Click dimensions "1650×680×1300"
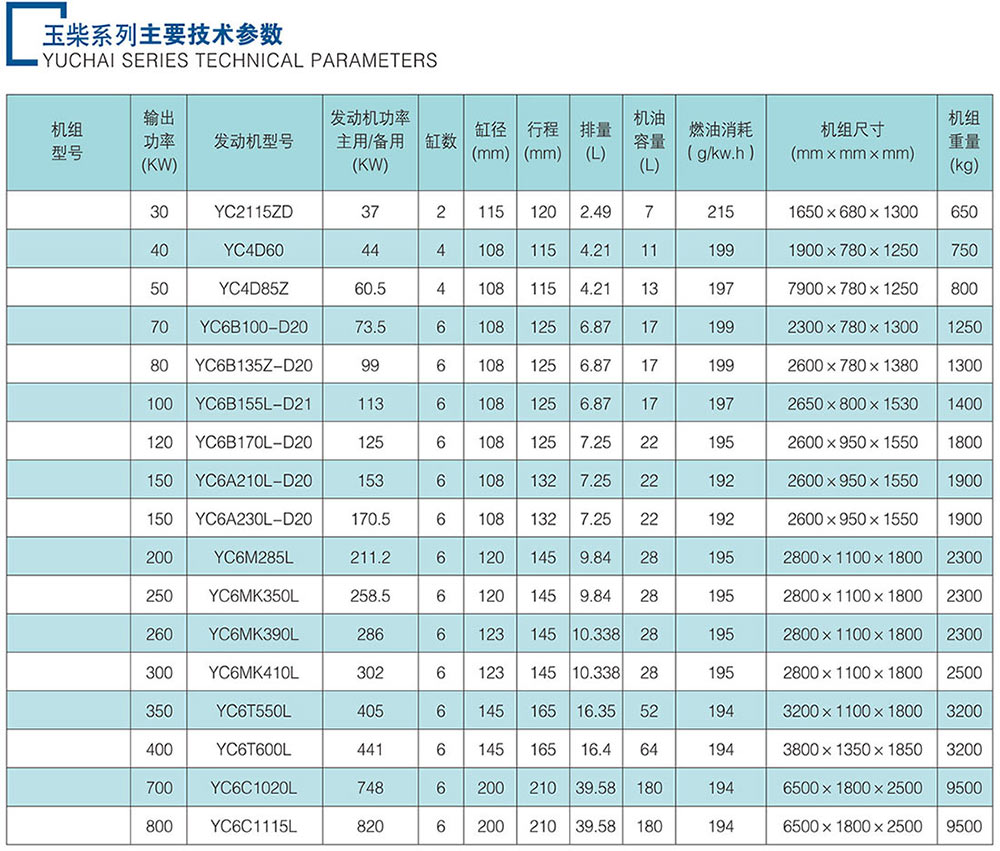The image size is (1000, 851). click(x=853, y=212)
